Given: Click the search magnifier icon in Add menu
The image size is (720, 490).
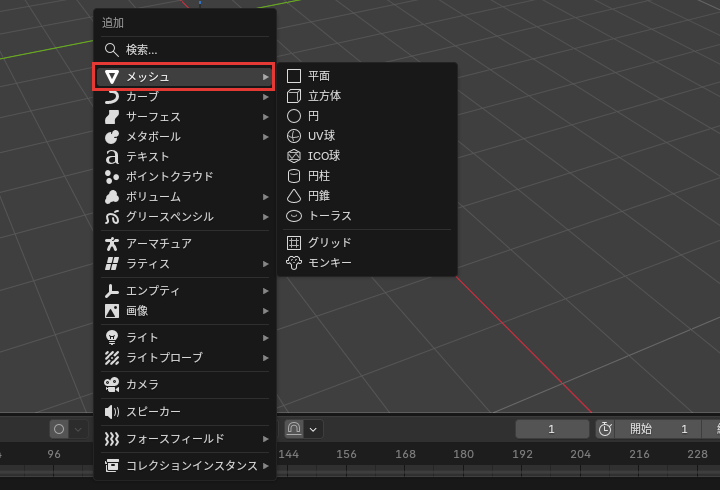Looking at the screenshot, I should click(x=112, y=50).
